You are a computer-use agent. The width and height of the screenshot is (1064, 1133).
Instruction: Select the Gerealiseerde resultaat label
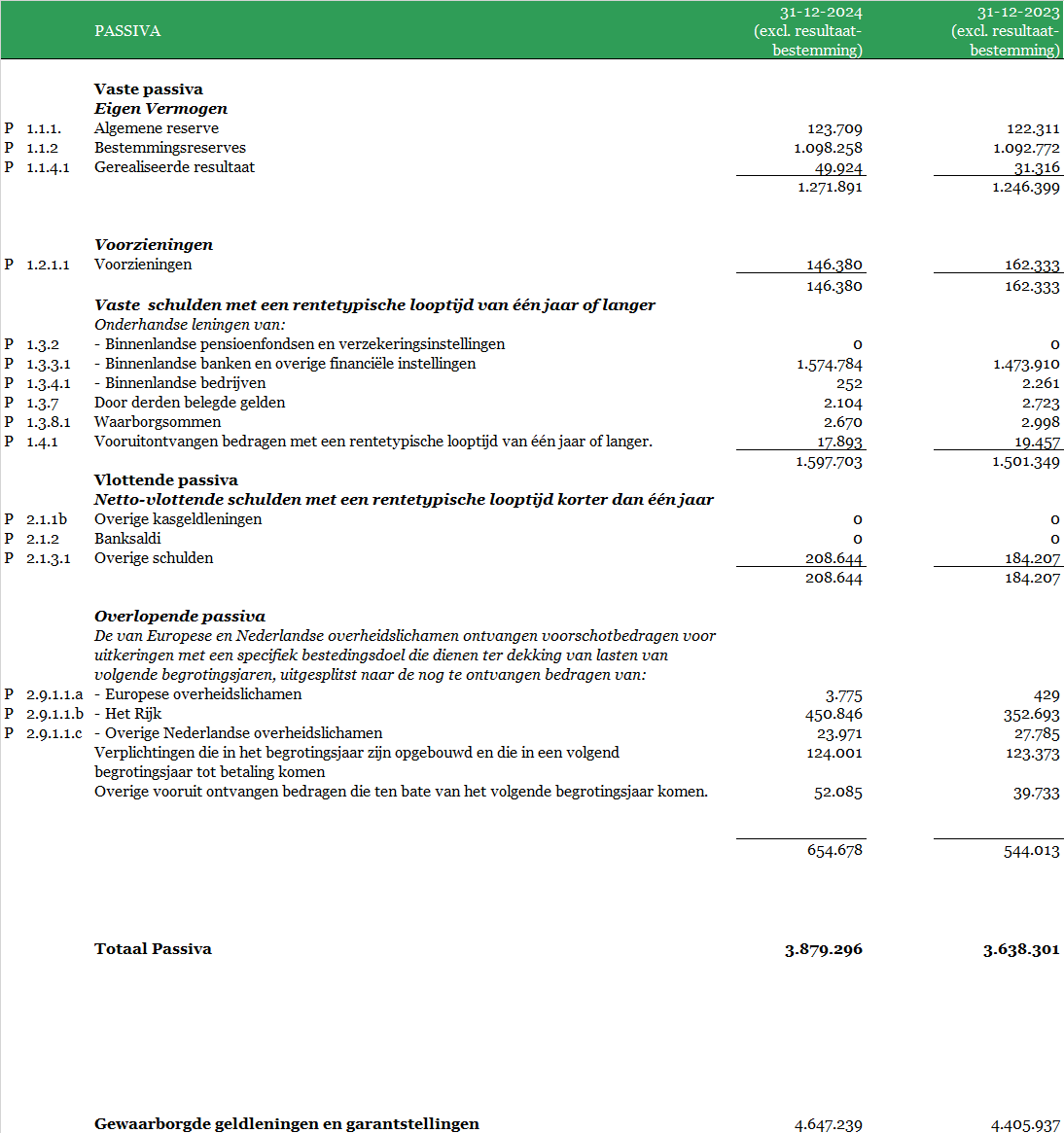pyautogui.click(x=174, y=167)
